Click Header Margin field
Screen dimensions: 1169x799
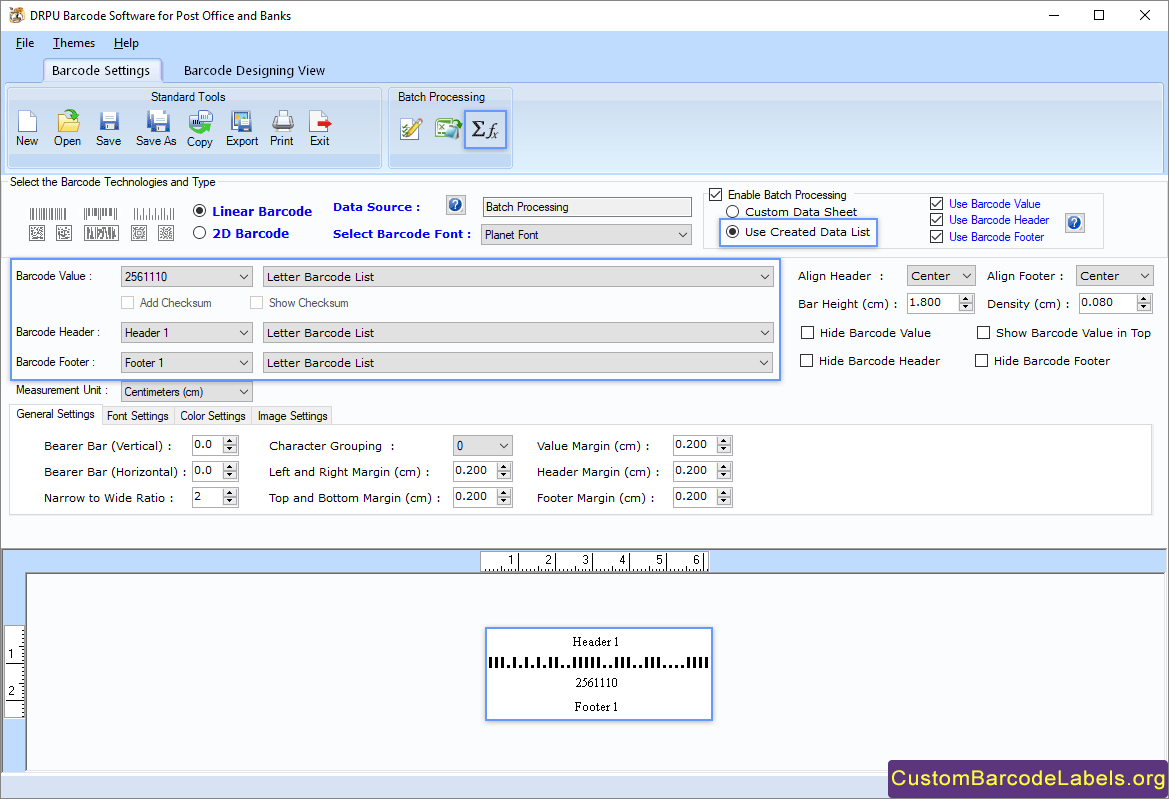pyautogui.click(x=695, y=471)
